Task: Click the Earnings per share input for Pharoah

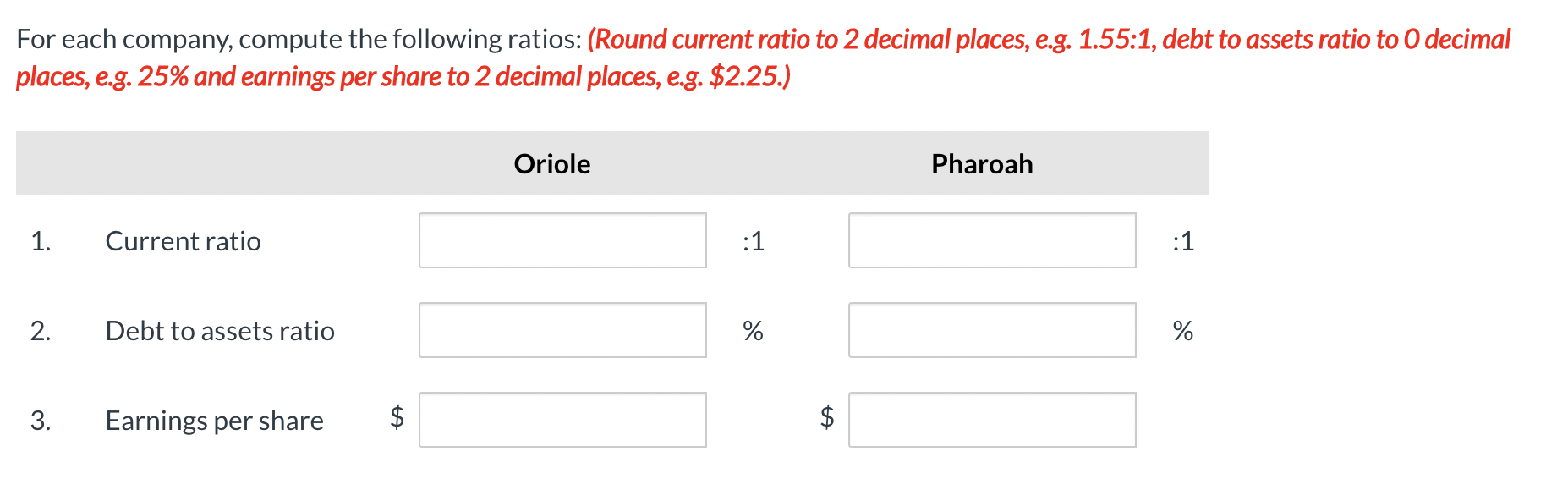Action: click(991, 419)
